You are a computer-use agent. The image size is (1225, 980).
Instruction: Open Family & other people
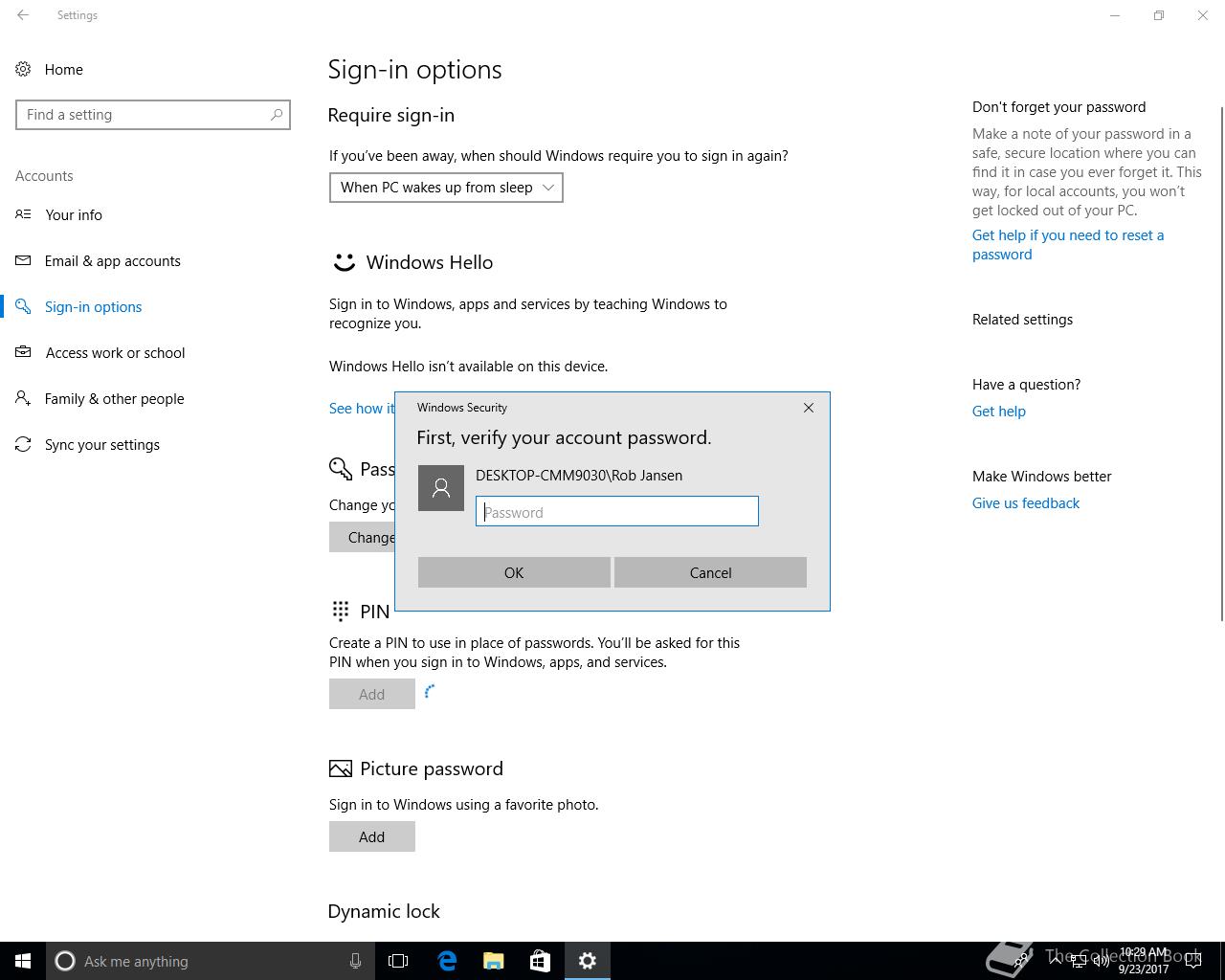(x=114, y=398)
